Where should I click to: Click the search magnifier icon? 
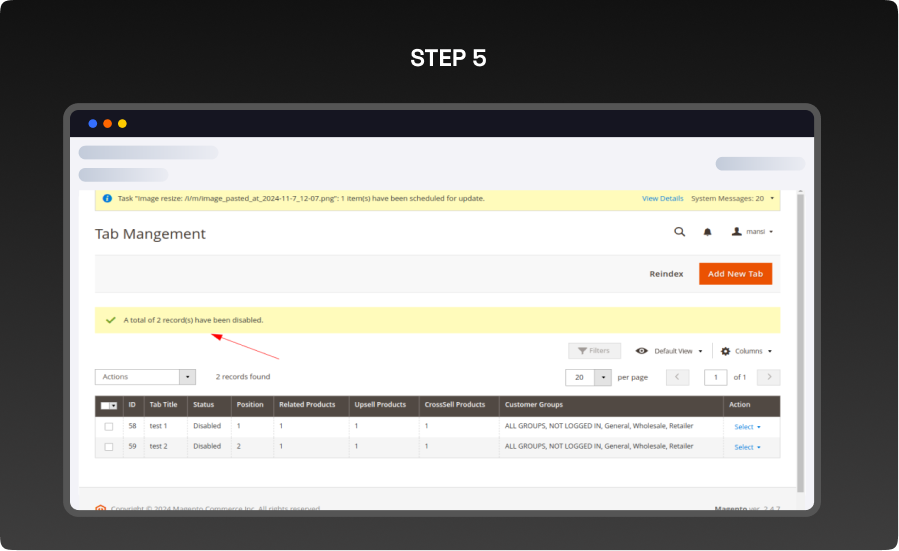[x=679, y=231]
